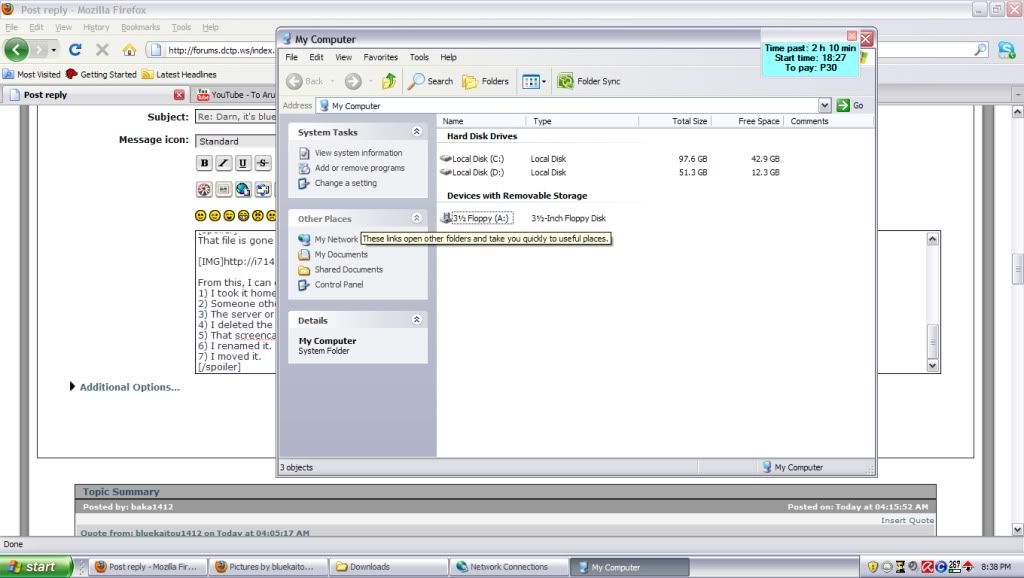1024x578 pixels.
Task: Click Strikethrough formatting button in reply form
Action: pyautogui.click(x=263, y=163)
